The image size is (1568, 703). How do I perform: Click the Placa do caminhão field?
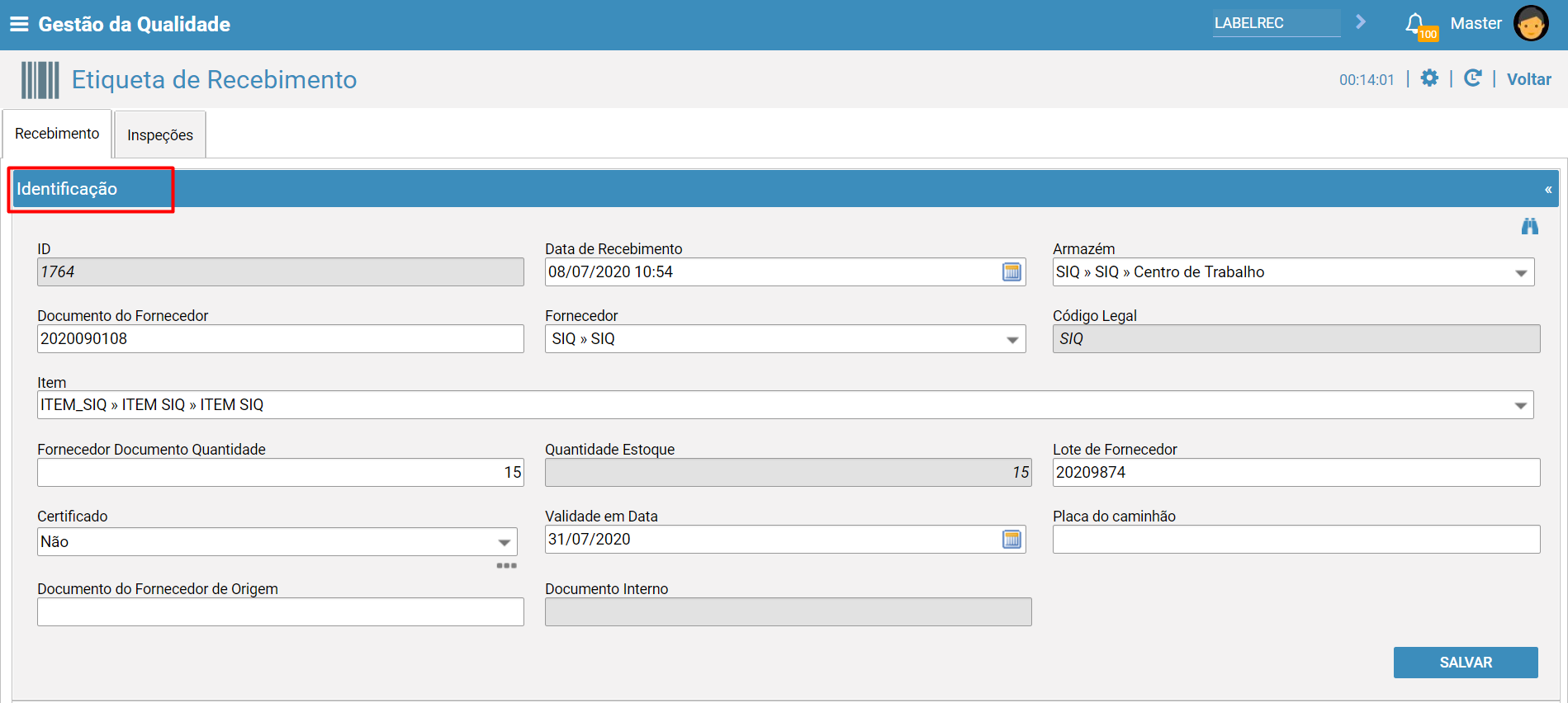pyautogui.click(x=1296, y=540)
